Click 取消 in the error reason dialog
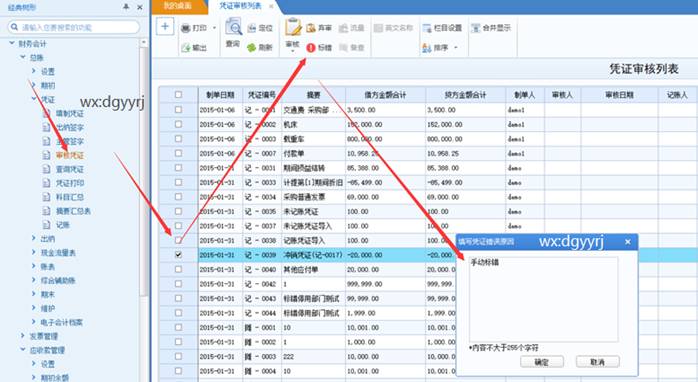The image size is (698, 382). [597, 362]
